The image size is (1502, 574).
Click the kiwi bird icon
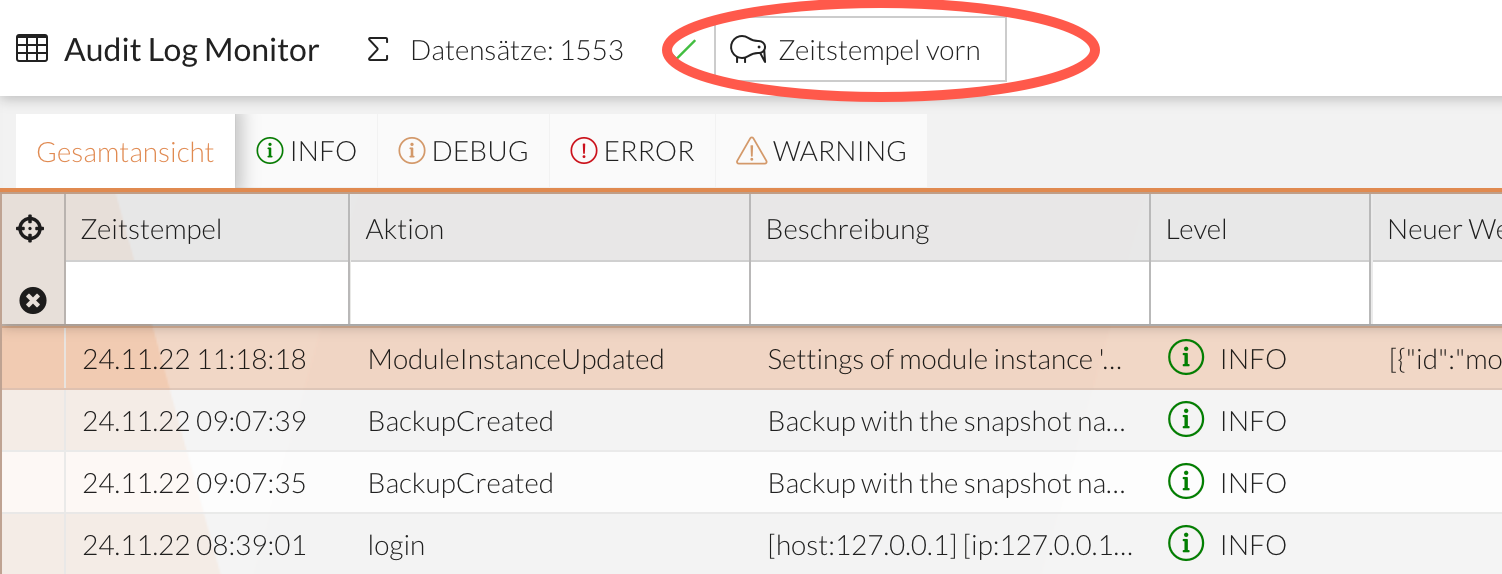[748, 50]
